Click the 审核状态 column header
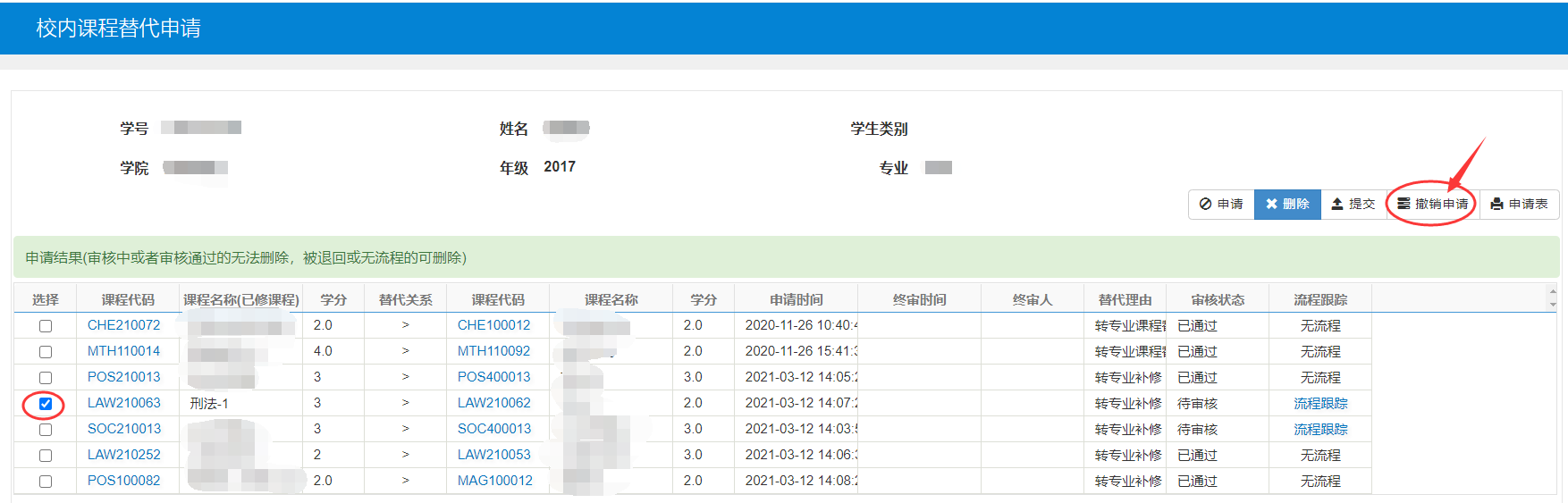Screen dimensions: 1568x503 [x=1218, y=299]
